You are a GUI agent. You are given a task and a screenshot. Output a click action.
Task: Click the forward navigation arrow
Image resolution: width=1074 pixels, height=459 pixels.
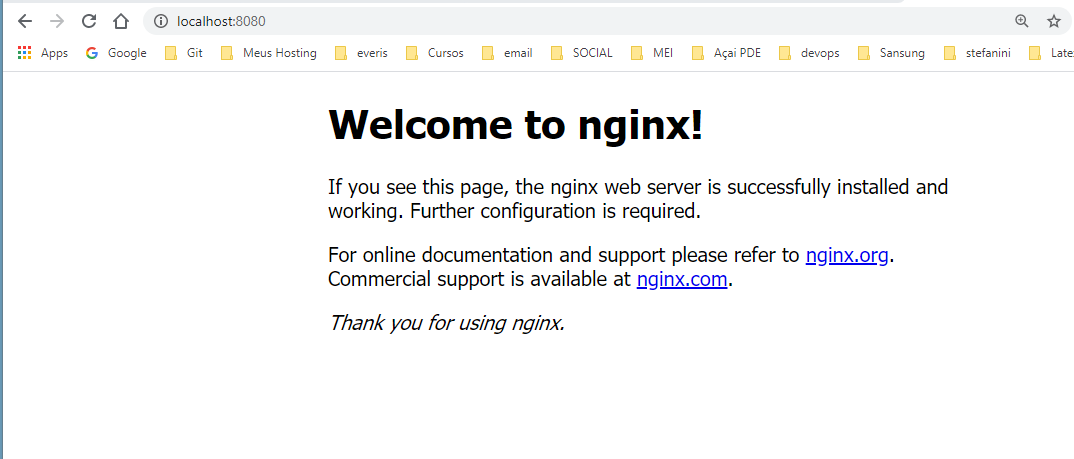57,21
